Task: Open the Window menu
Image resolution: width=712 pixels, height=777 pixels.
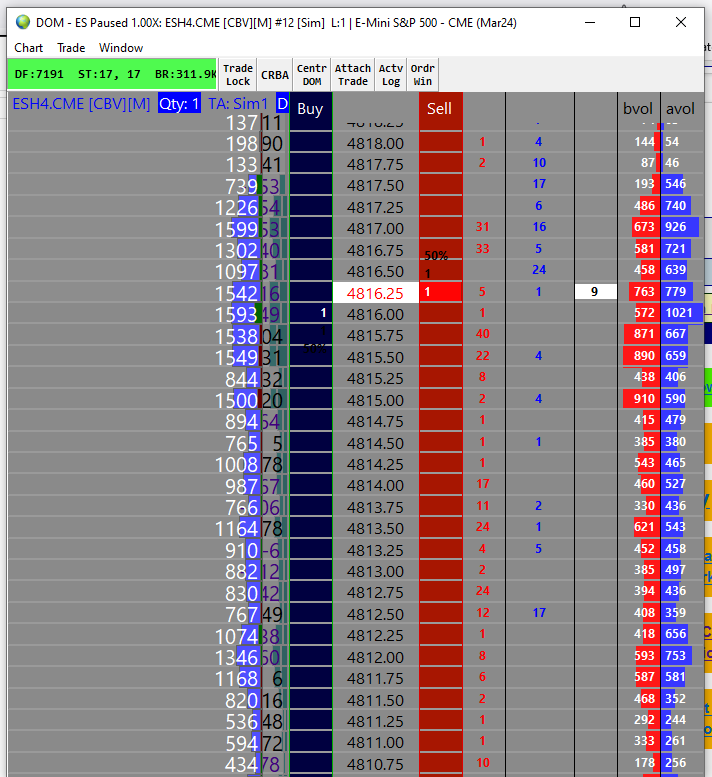Action: [121, 48]
